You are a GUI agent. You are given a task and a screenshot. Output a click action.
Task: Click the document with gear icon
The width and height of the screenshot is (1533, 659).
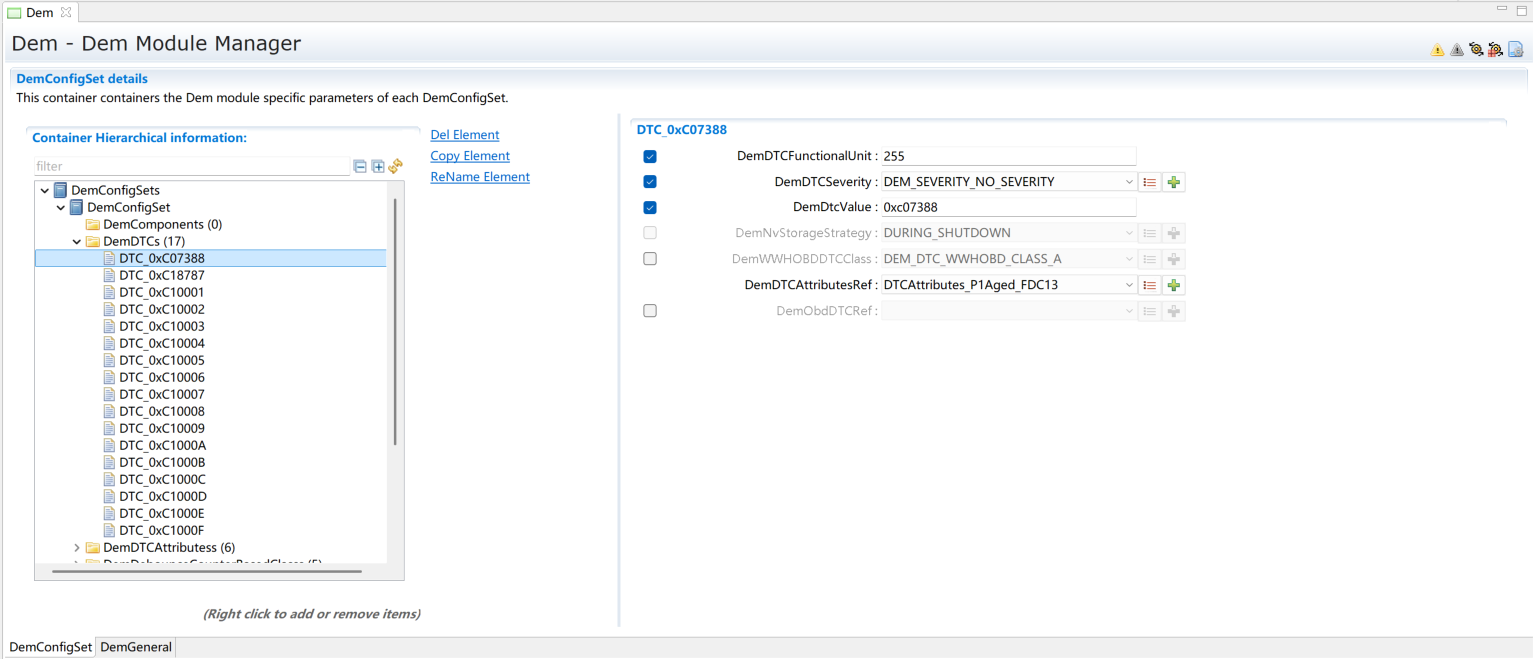point(1515,49)
